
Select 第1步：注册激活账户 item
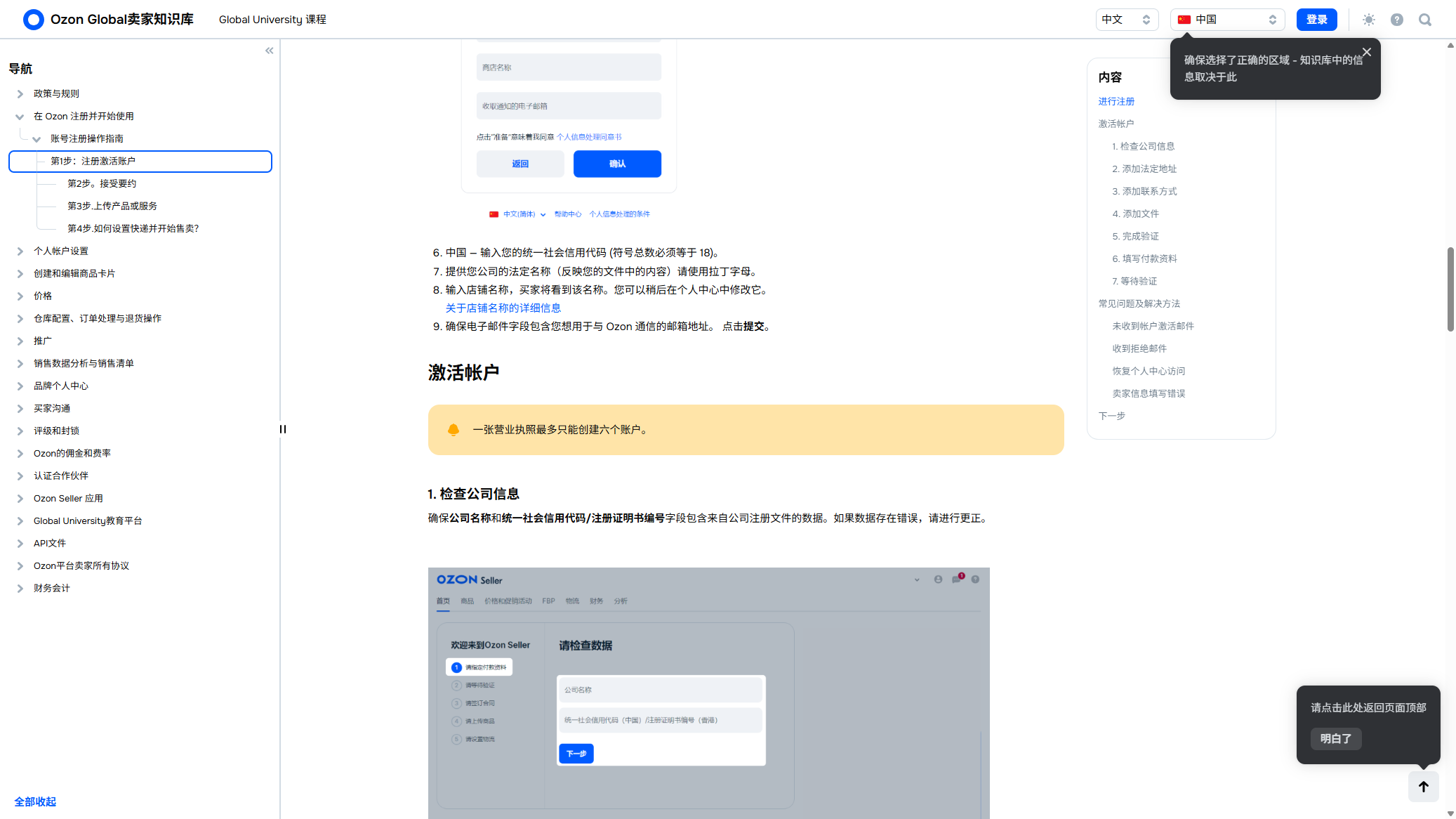pyautogui.click(x=140, y=161)
